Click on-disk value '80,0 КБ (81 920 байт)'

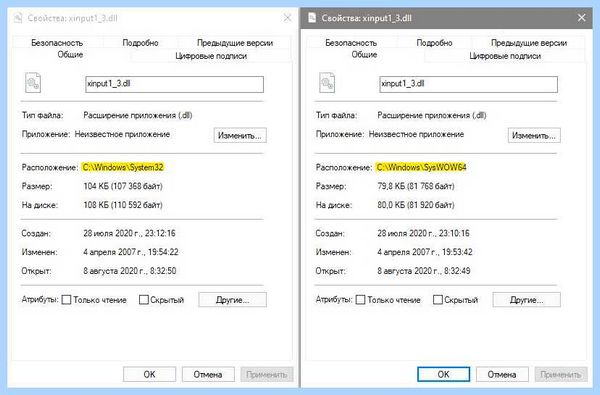(x=416, y=205)
